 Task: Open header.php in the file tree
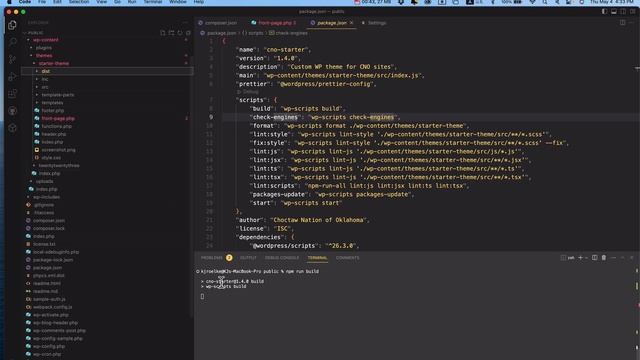(53, 134)
